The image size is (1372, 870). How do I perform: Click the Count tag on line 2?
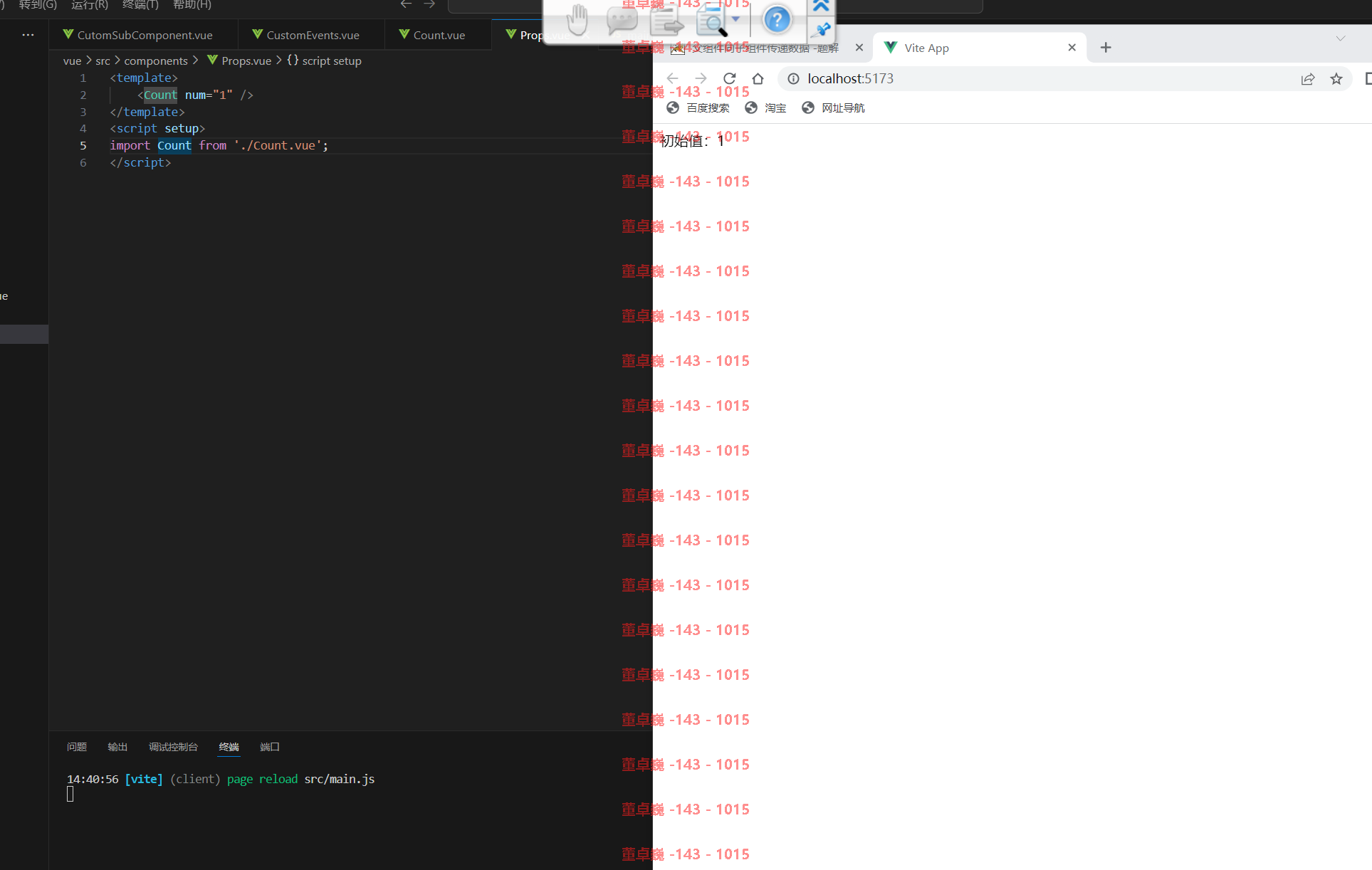pyautogui.click(x=160, y=95)
